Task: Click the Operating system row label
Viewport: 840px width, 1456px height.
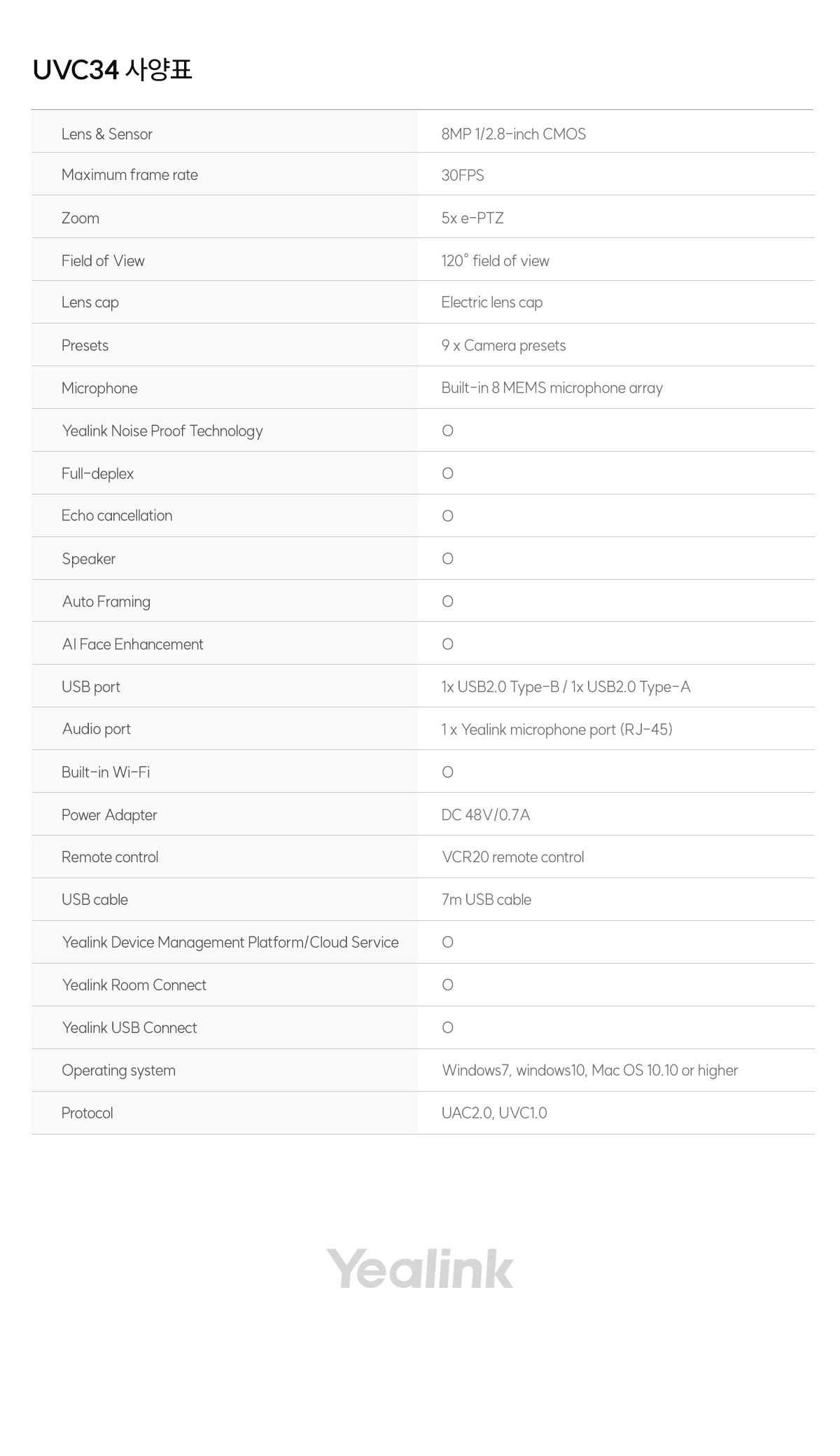Action: point(118,1071)
